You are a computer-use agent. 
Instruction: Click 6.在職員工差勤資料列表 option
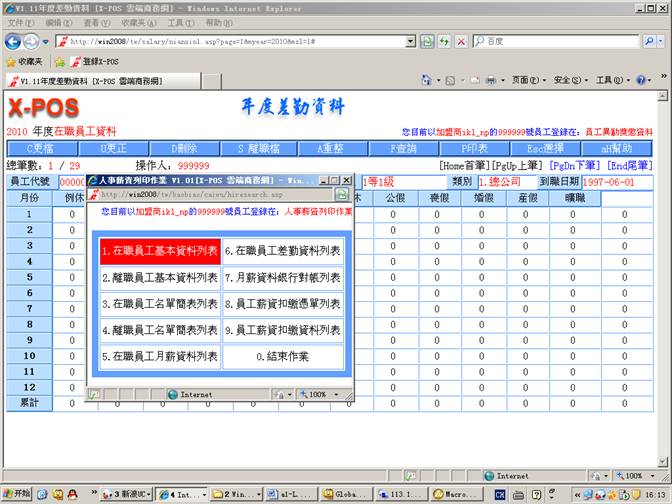click(x=283, y=251)
